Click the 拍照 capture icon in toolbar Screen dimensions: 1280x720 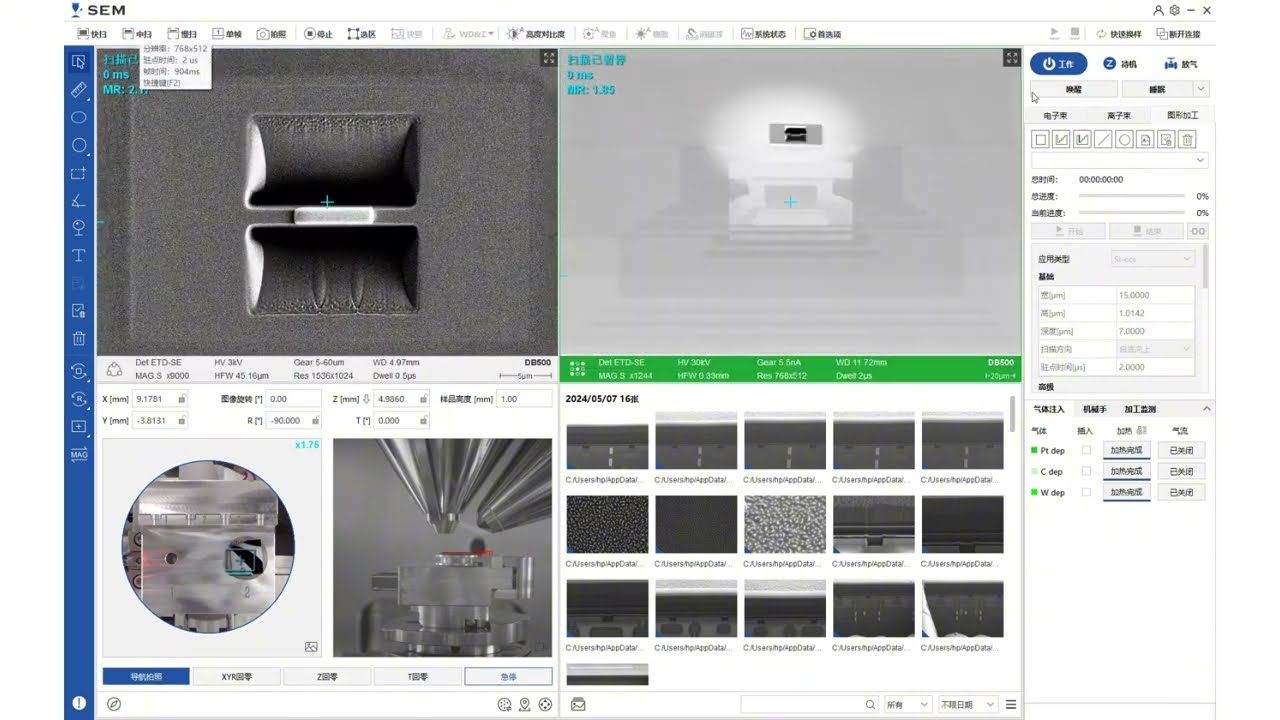(270, 33)
